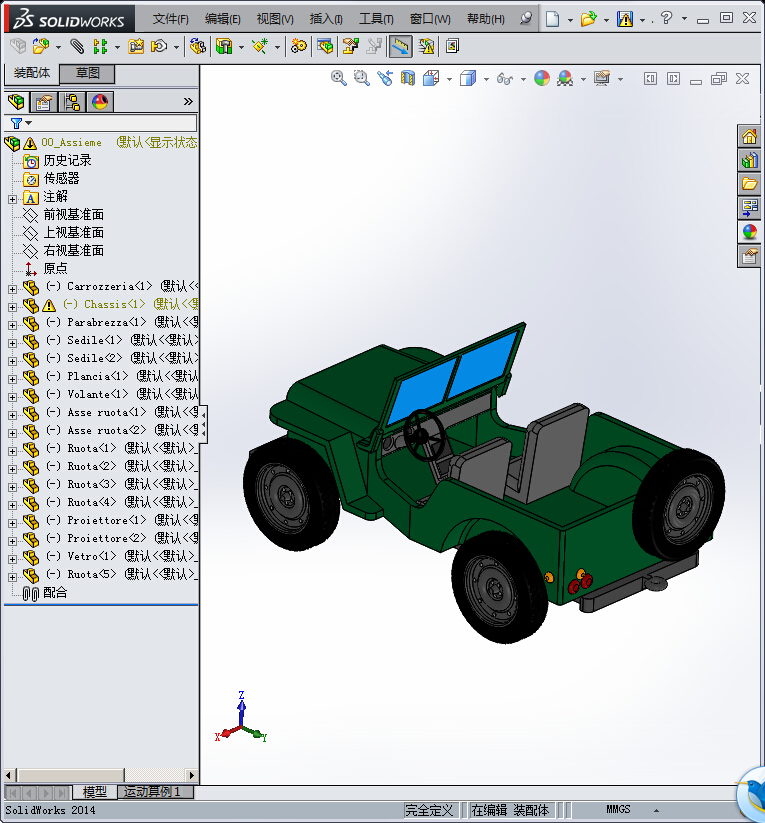Select the 传感器 sensors item
The image size is (765, 823).
click(x=61, y=178)
